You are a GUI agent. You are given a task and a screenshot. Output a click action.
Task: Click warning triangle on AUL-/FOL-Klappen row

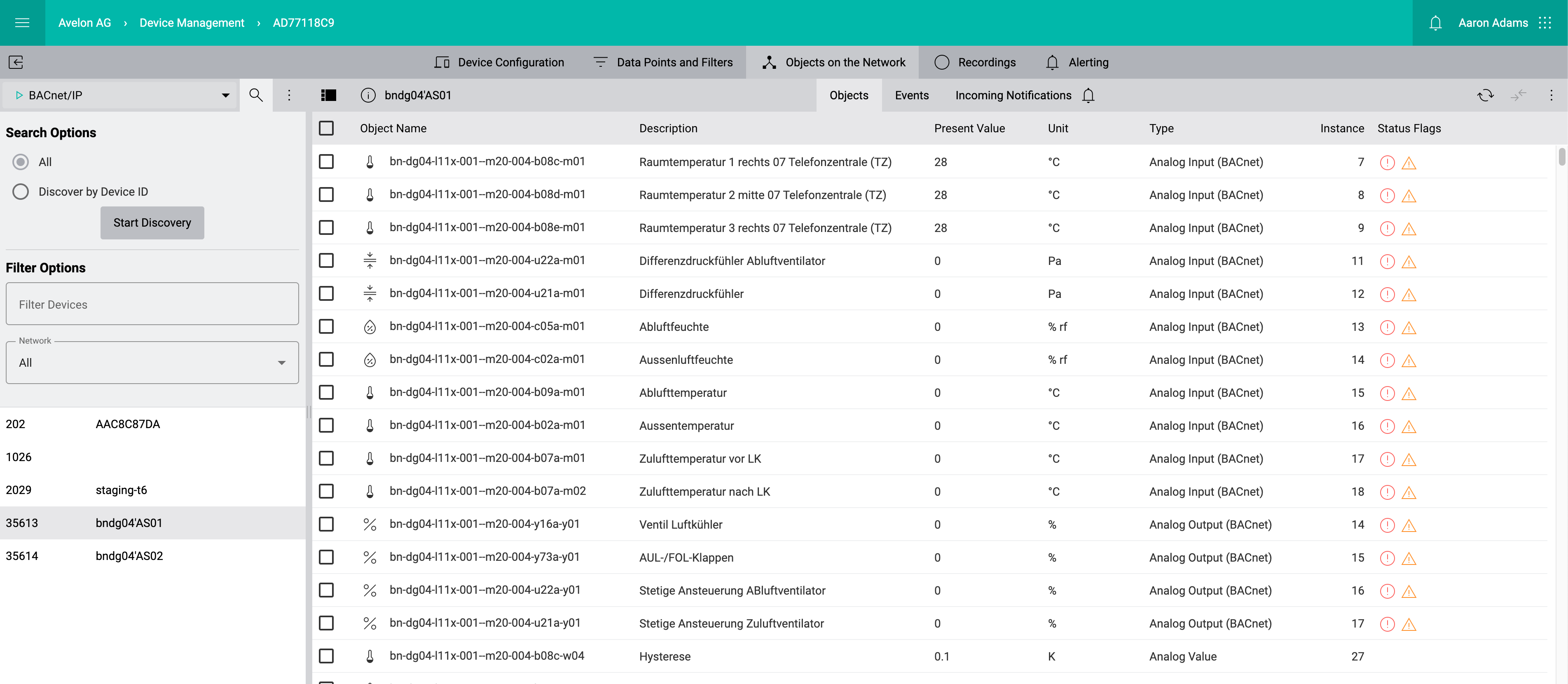coord(1409,559)
